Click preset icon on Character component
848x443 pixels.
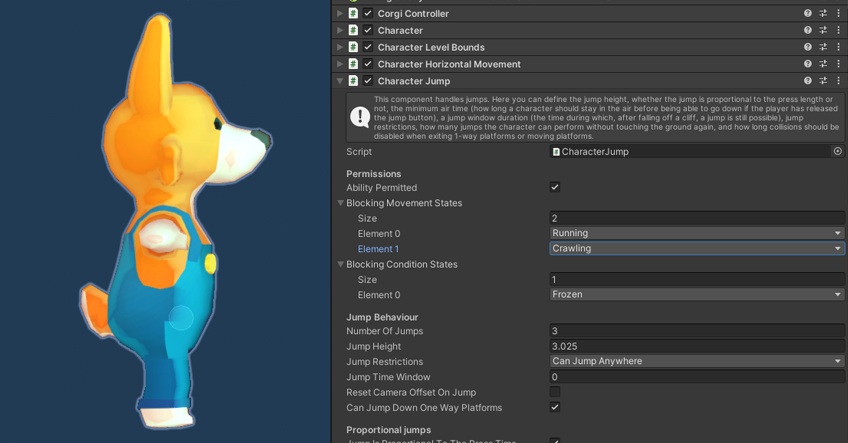pyautogui.click(x=823, y=30)
